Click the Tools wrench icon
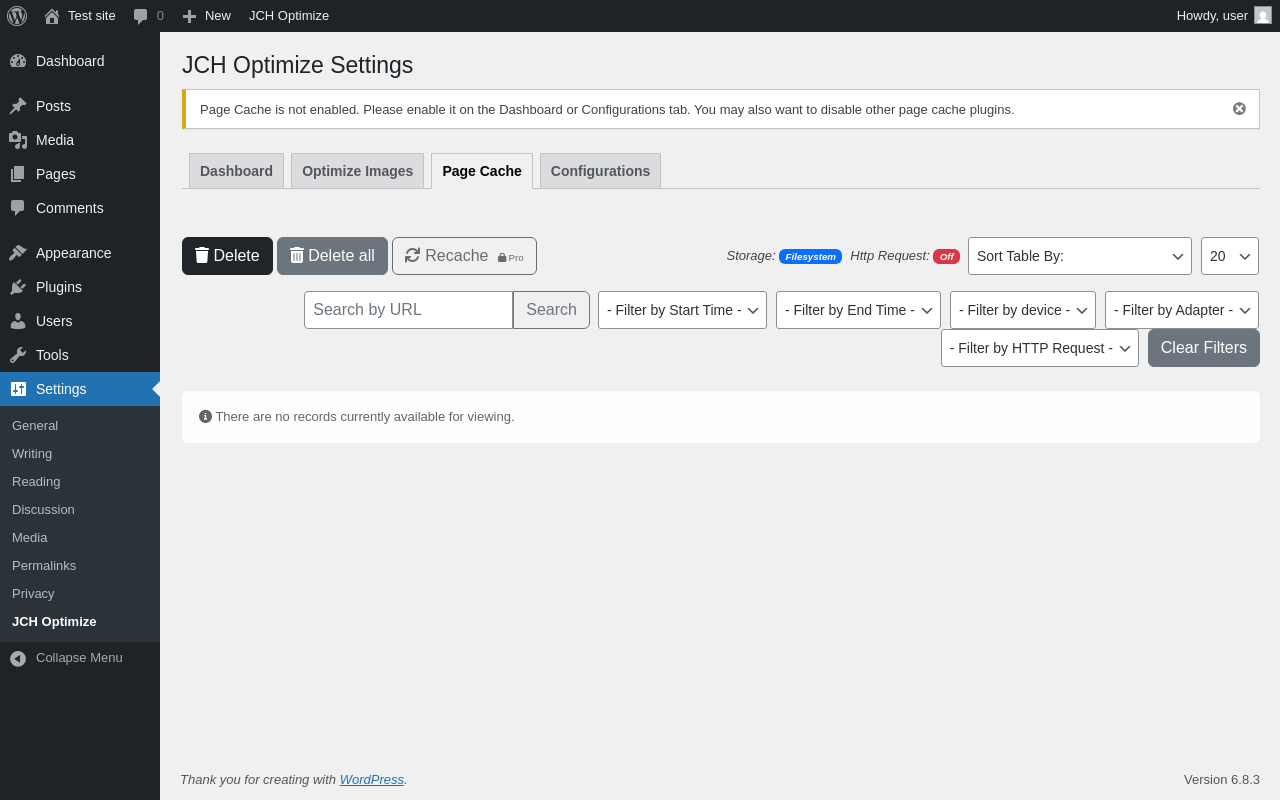Viewport: 1280px width, 800px height. click(18, 355)
